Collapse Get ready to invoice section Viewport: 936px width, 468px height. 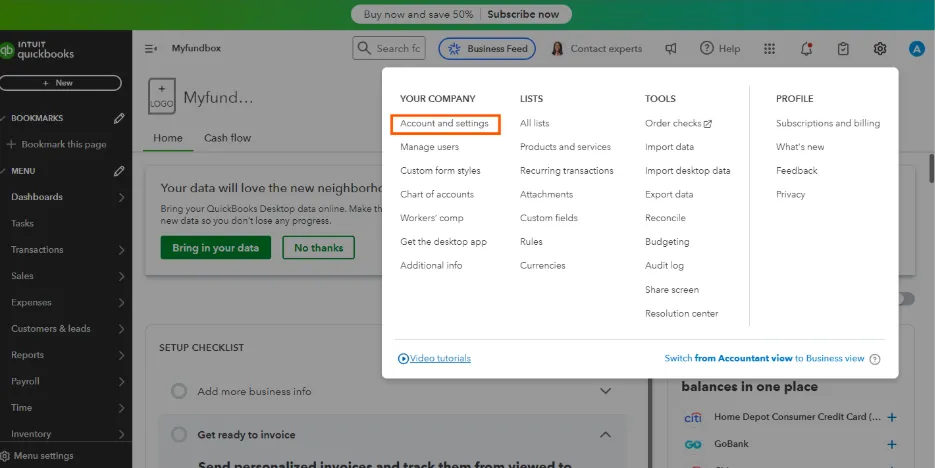[x=605, y=434]
